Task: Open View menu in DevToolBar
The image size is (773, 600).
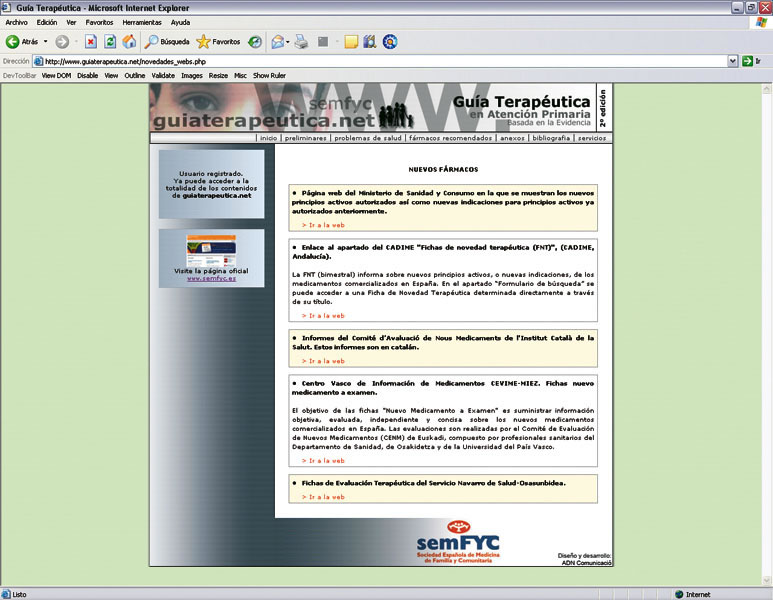Action: (111, 75)
